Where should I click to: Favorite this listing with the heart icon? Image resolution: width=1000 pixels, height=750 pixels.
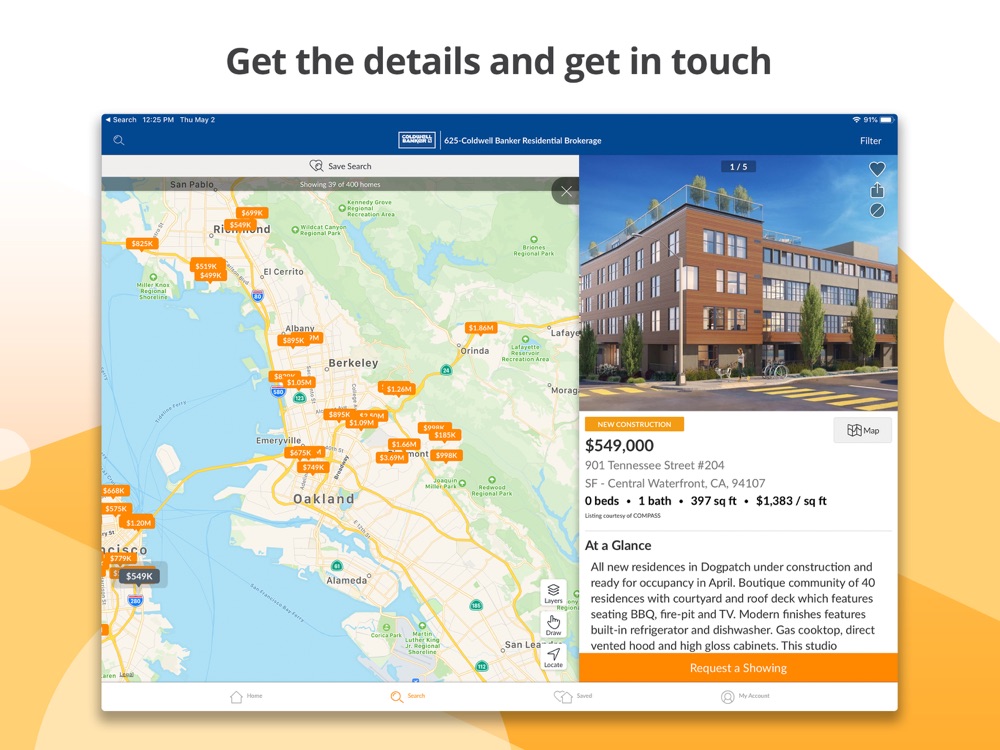click(x=877, y=169)
